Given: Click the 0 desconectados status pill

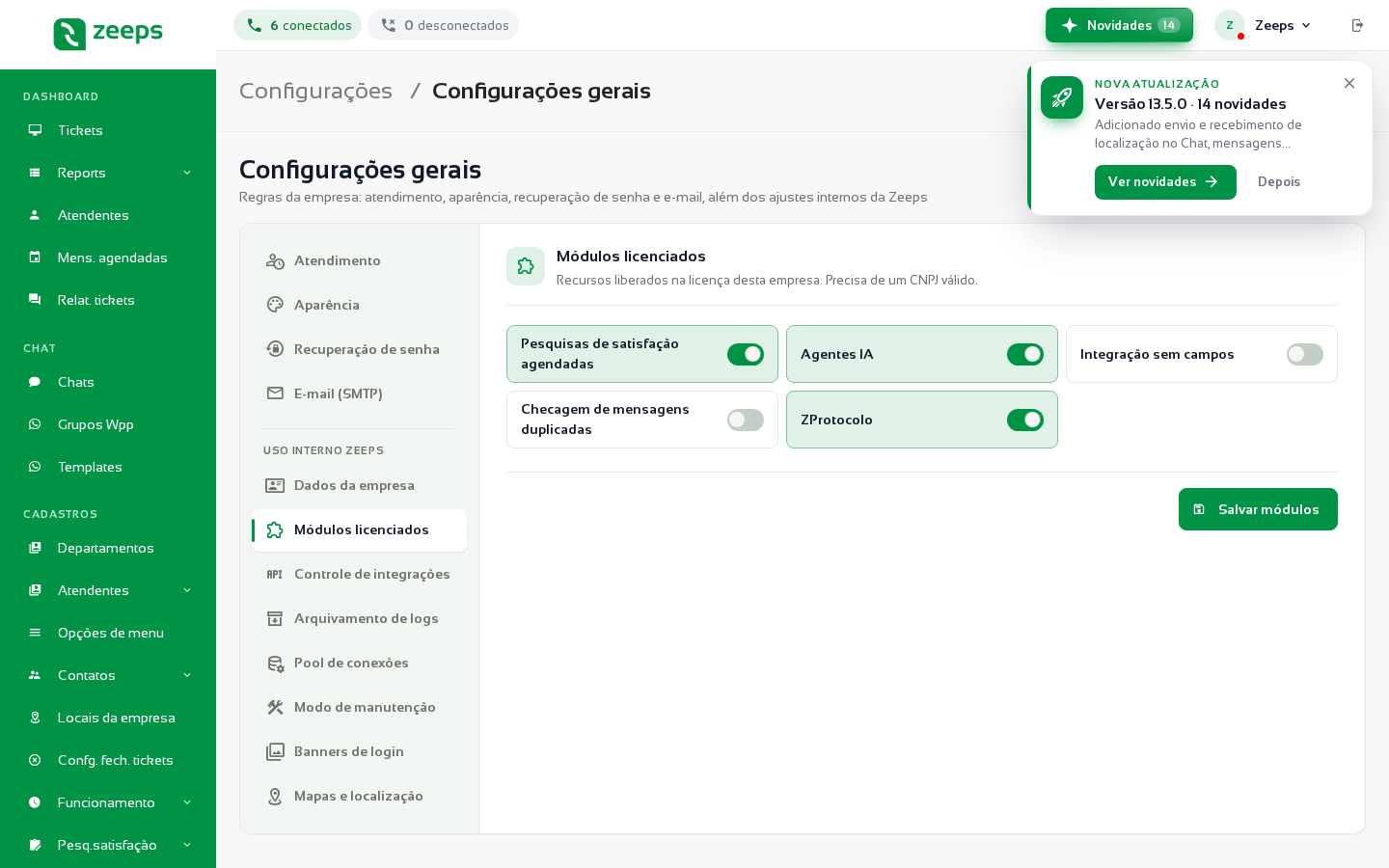Looking at the screenshot, I should click(x=443, y=25).
